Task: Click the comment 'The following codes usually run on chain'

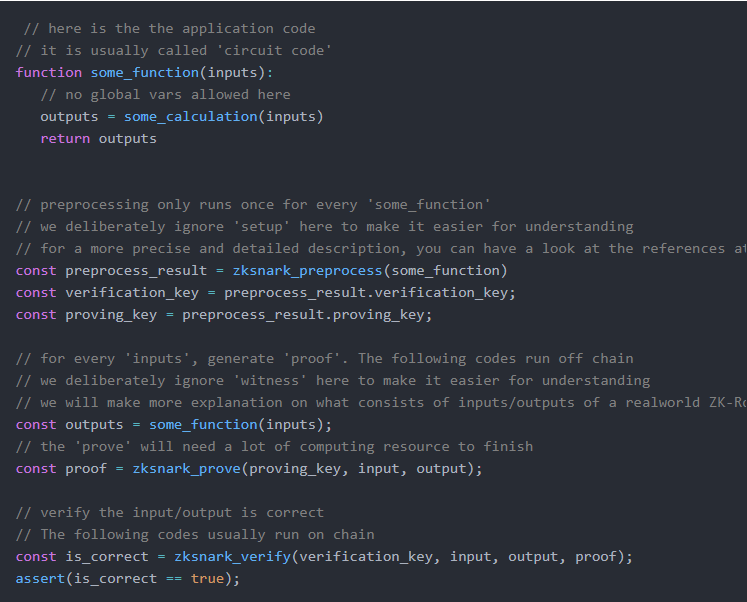Action: [195, 535]
